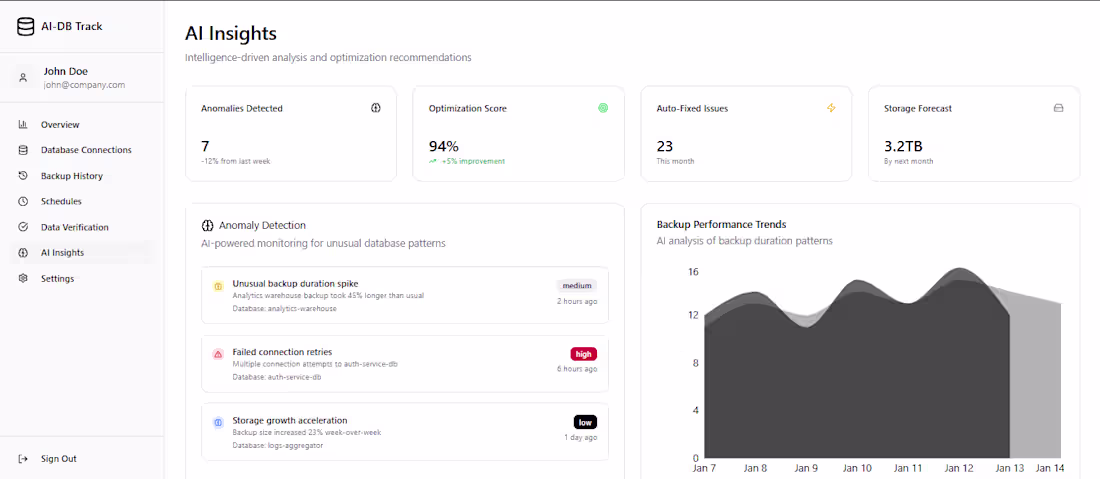Click the drive icon on the Storage Forecast card

[1059, 108]
